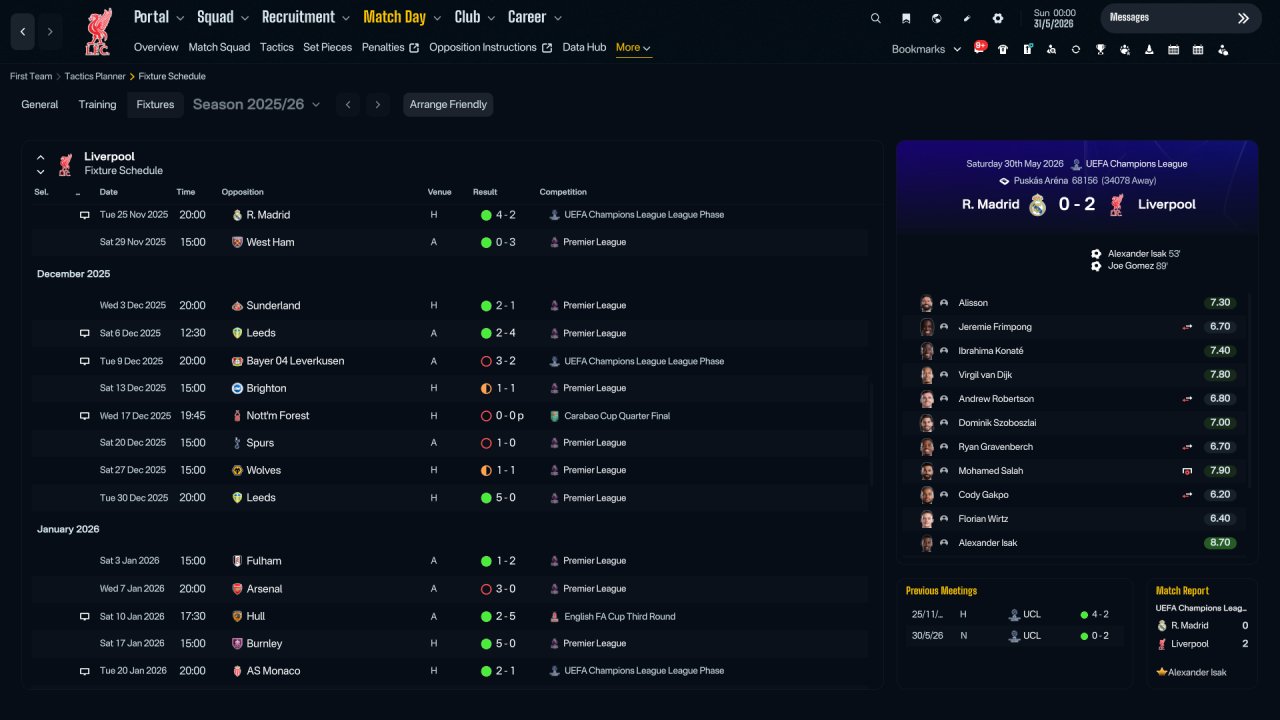Switch to the Training tab
This screenshot has width=1280, height=720.
pos(98,105)
